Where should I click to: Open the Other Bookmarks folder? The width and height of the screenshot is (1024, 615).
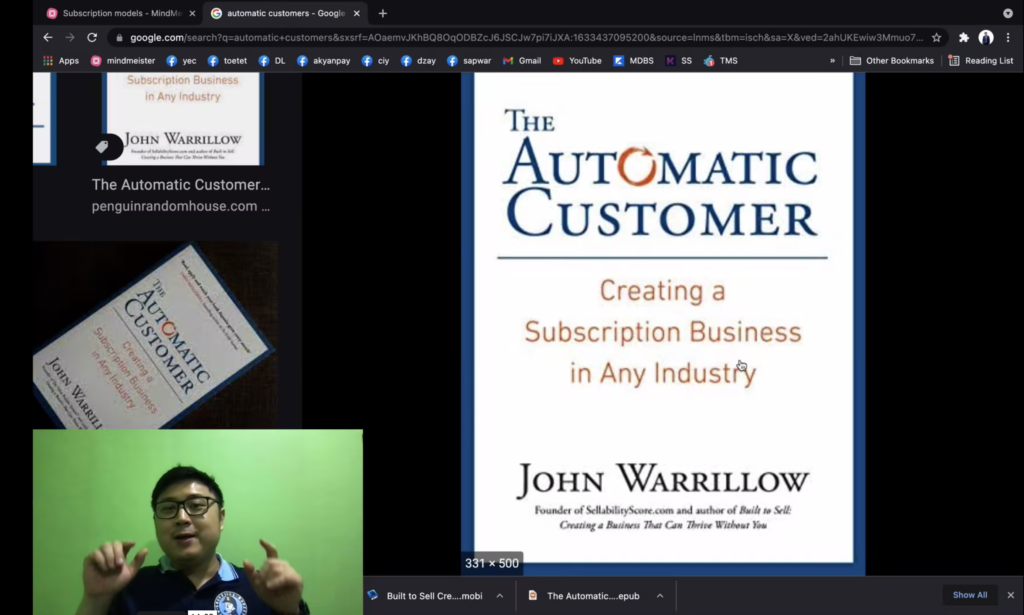pyautogui.click(x=891, y=61)
